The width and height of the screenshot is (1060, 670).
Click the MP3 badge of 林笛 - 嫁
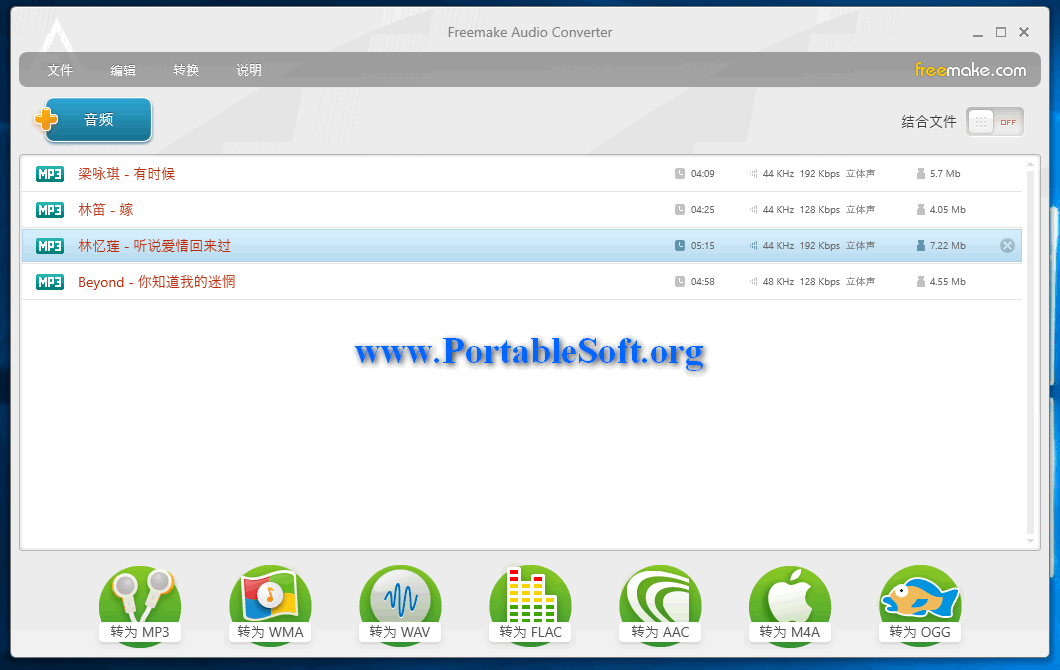pos(50,210)
